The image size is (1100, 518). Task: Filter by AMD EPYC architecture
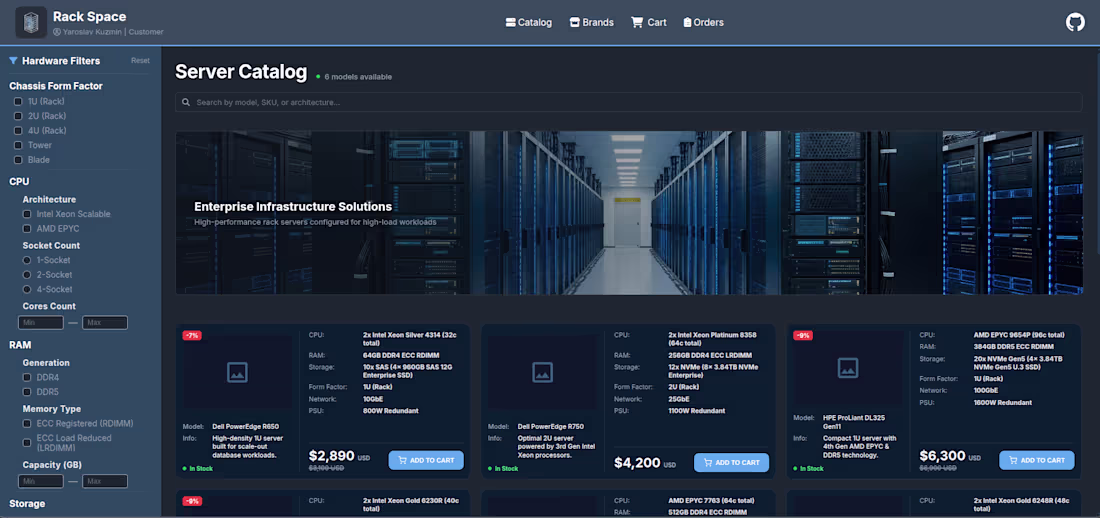pyautogui.click(x=27, y=229)
